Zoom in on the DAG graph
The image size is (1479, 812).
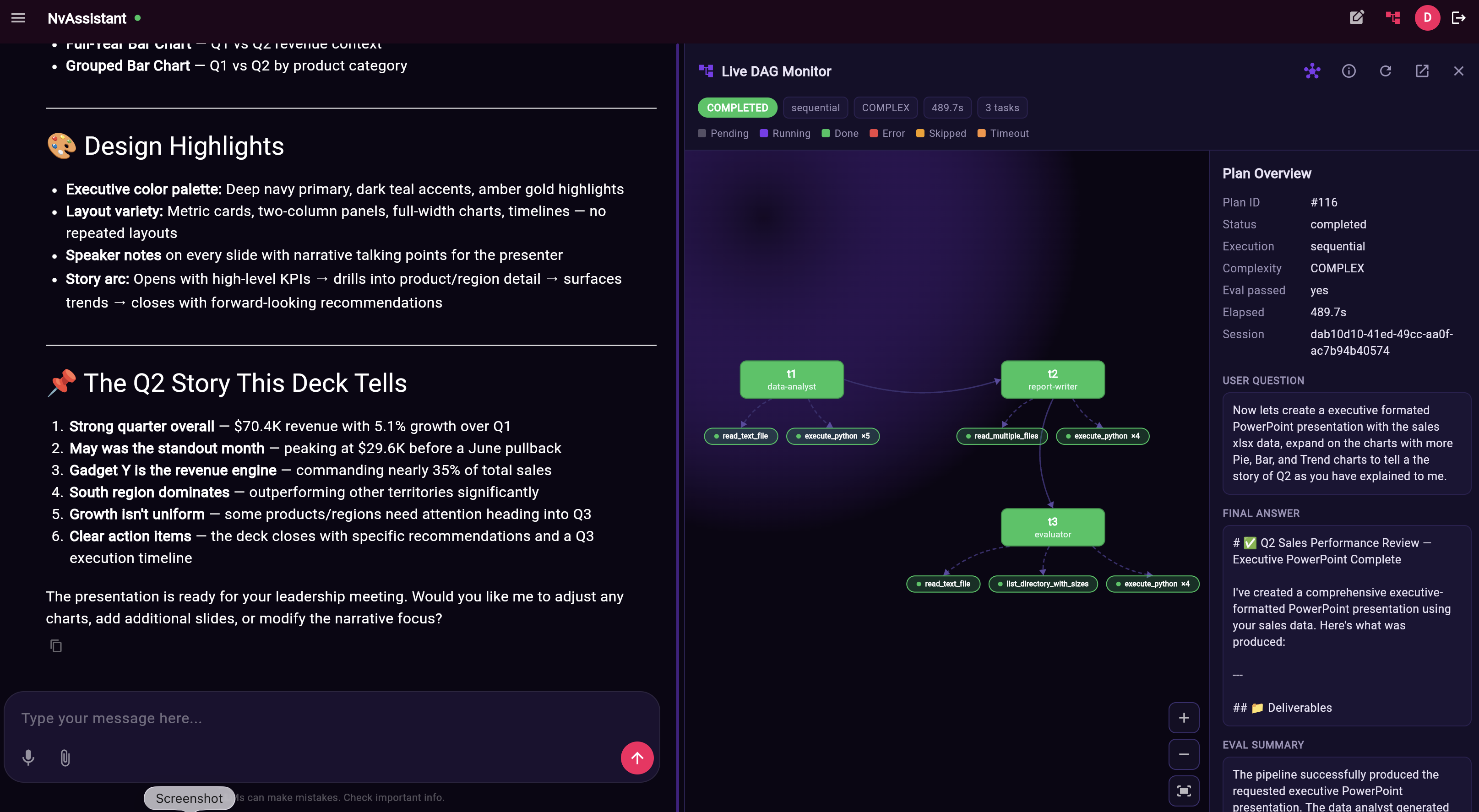[1184, 718]
